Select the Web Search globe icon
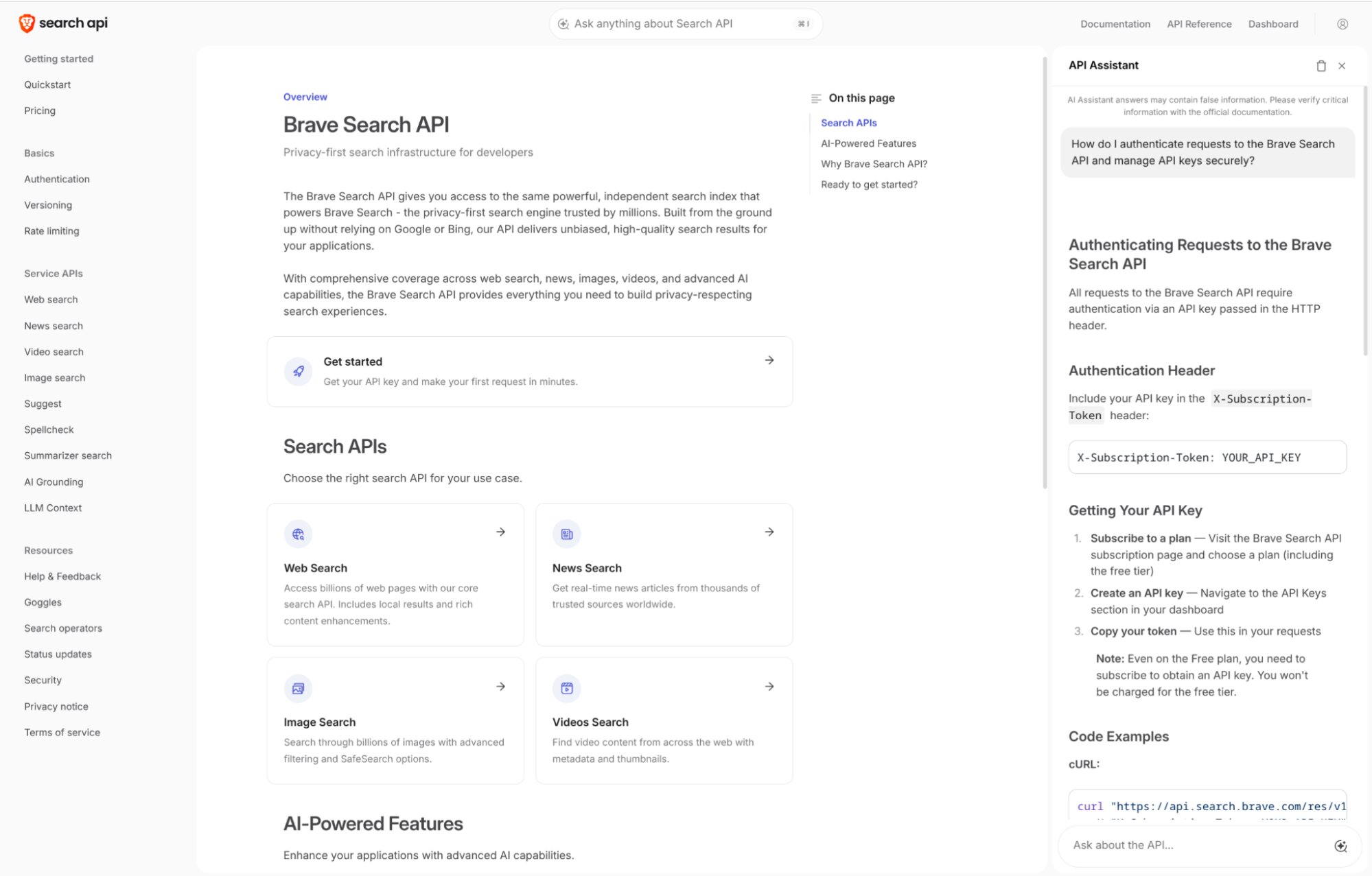The height and width of the screenshot is (876, 1372). (298, 533)
